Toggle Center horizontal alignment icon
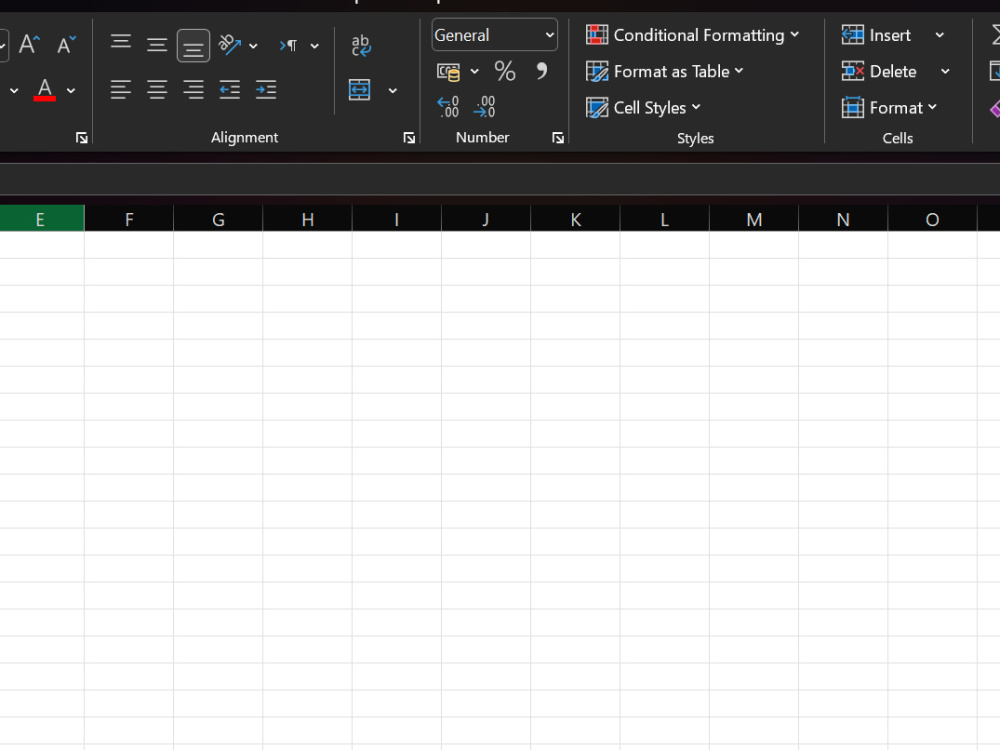Viewport: 1000px width, 750px height. click(157, 89)
